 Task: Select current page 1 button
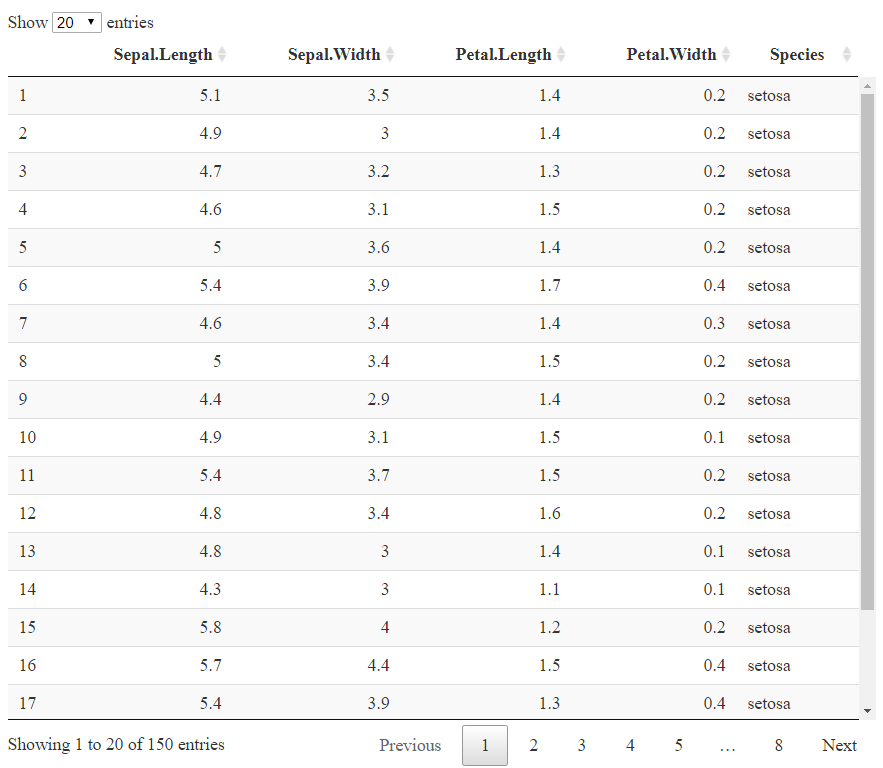(x=485, y=745)
